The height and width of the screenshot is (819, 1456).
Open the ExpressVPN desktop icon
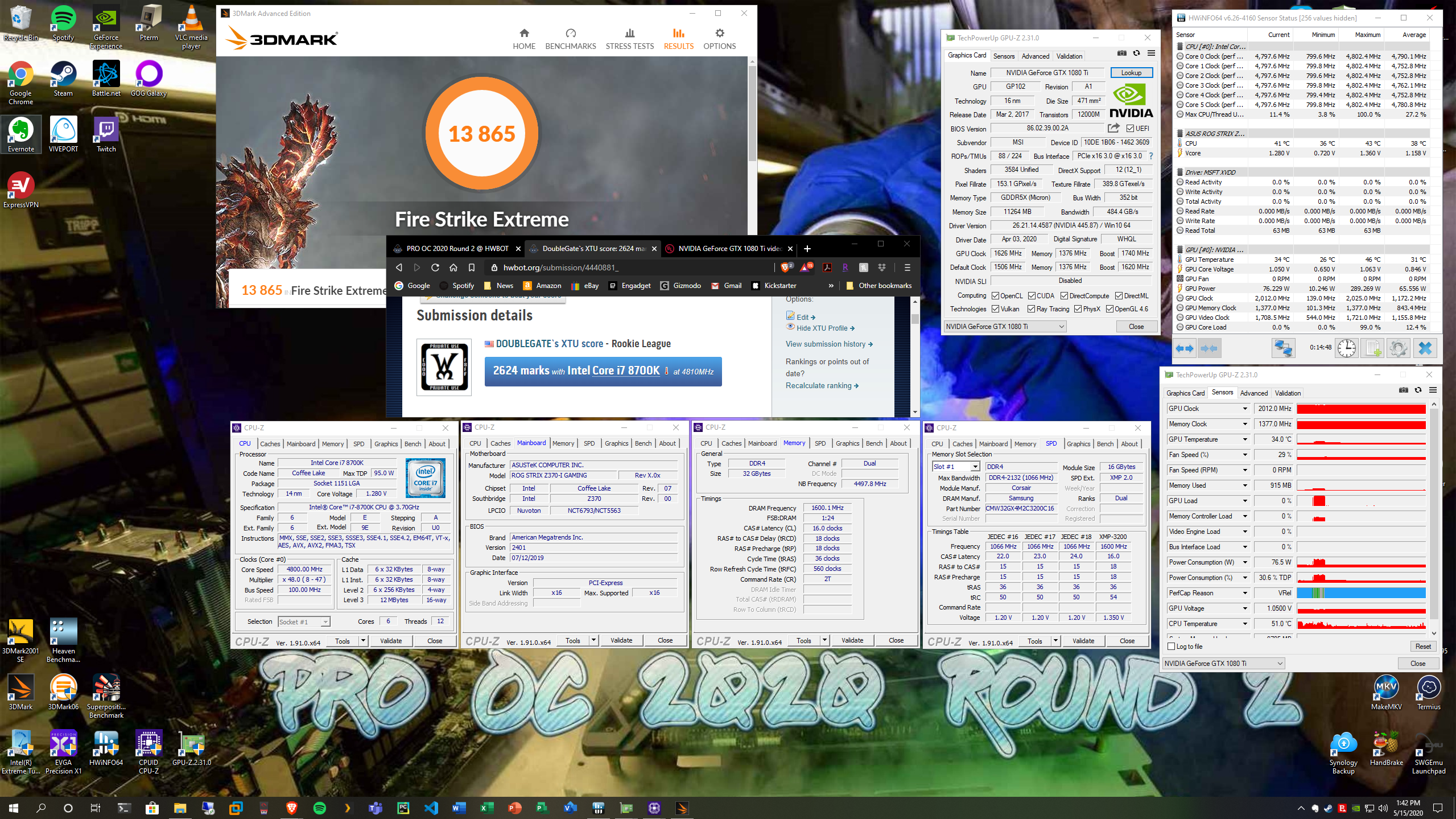click(21, 191)
